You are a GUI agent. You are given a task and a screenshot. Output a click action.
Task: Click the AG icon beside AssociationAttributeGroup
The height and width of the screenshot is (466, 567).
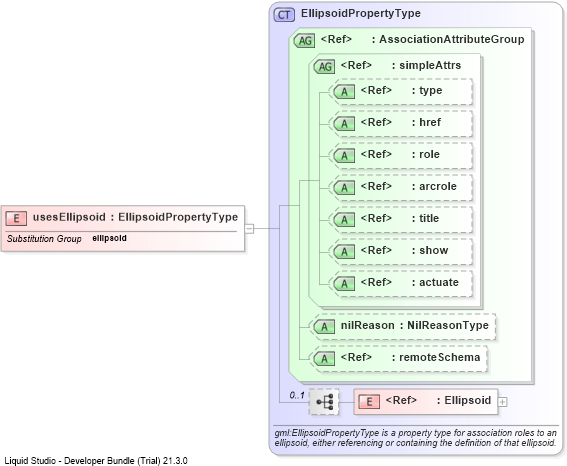(x=304, y=40)
